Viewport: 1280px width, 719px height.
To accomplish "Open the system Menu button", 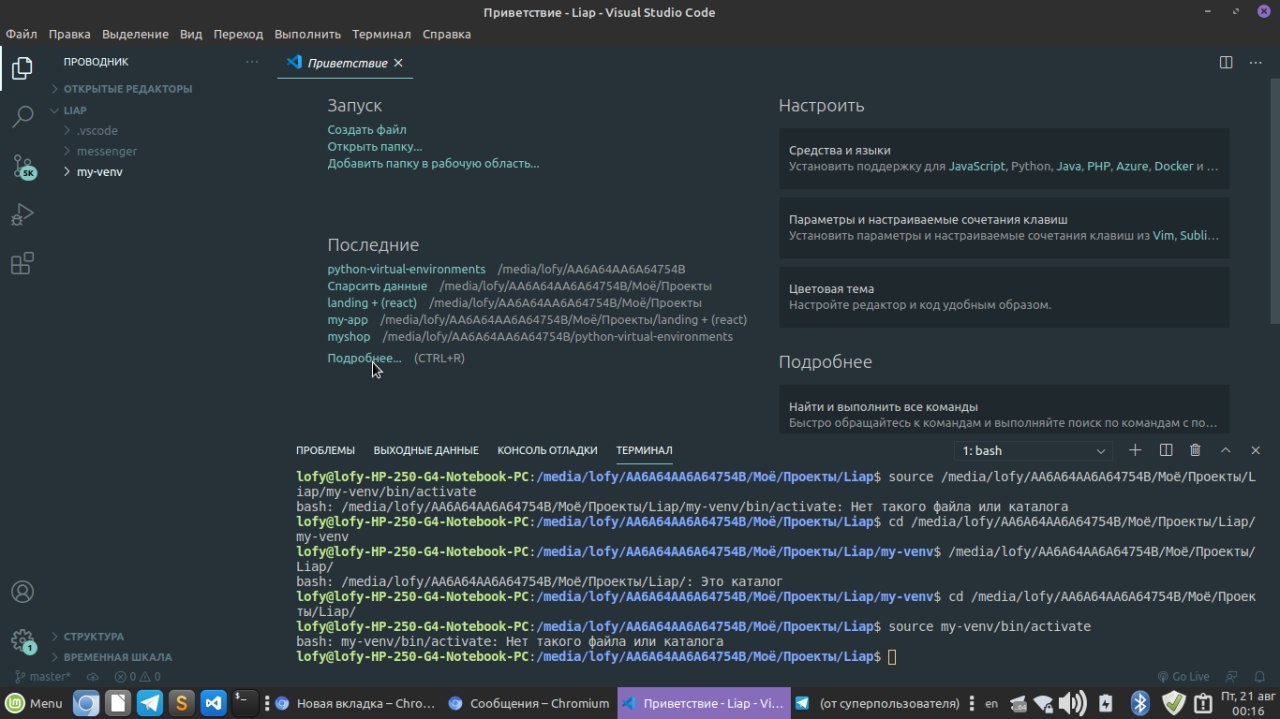I will 35,703.
